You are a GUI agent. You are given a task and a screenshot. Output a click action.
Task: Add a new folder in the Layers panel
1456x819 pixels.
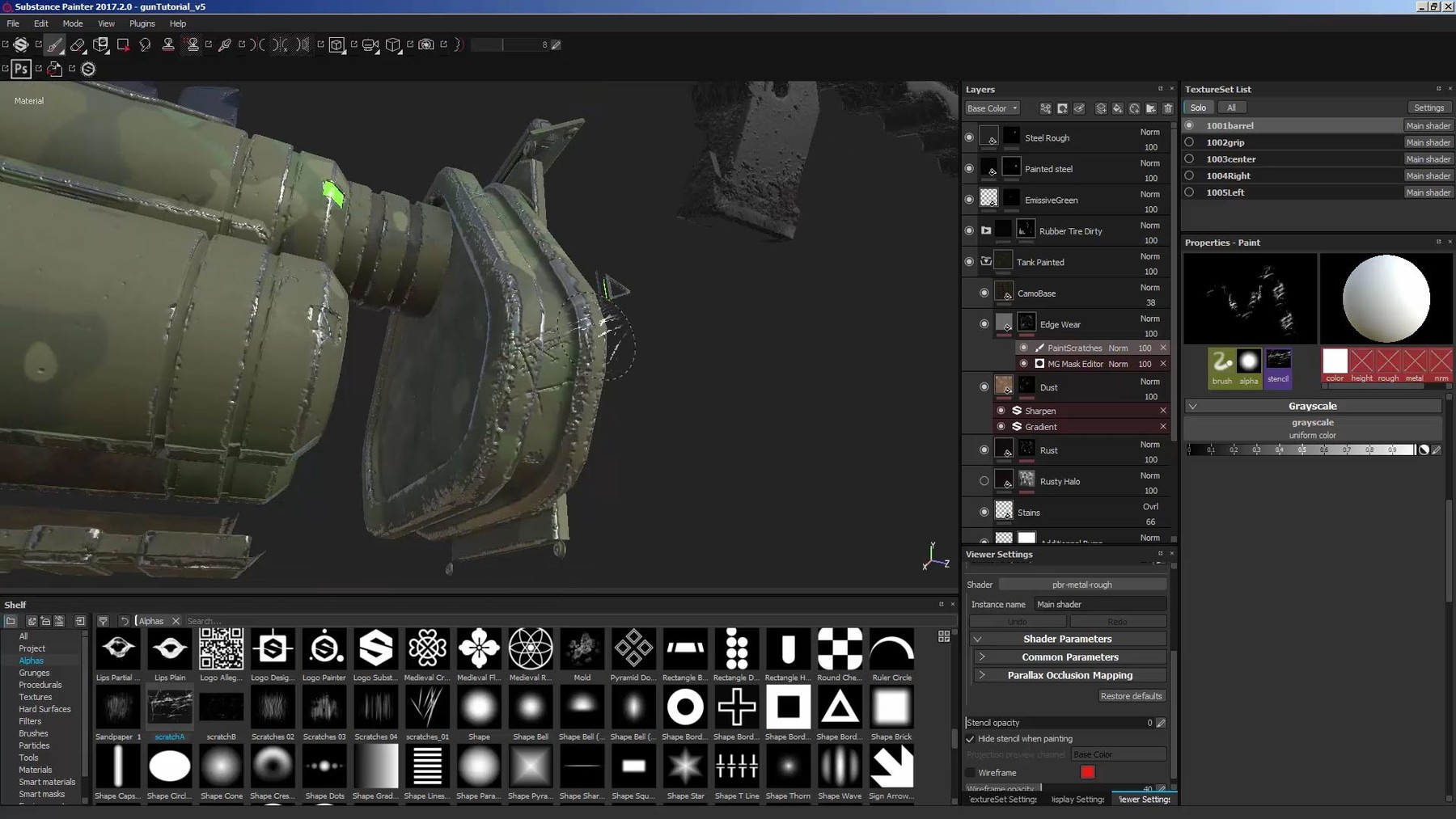point(1150,108)
